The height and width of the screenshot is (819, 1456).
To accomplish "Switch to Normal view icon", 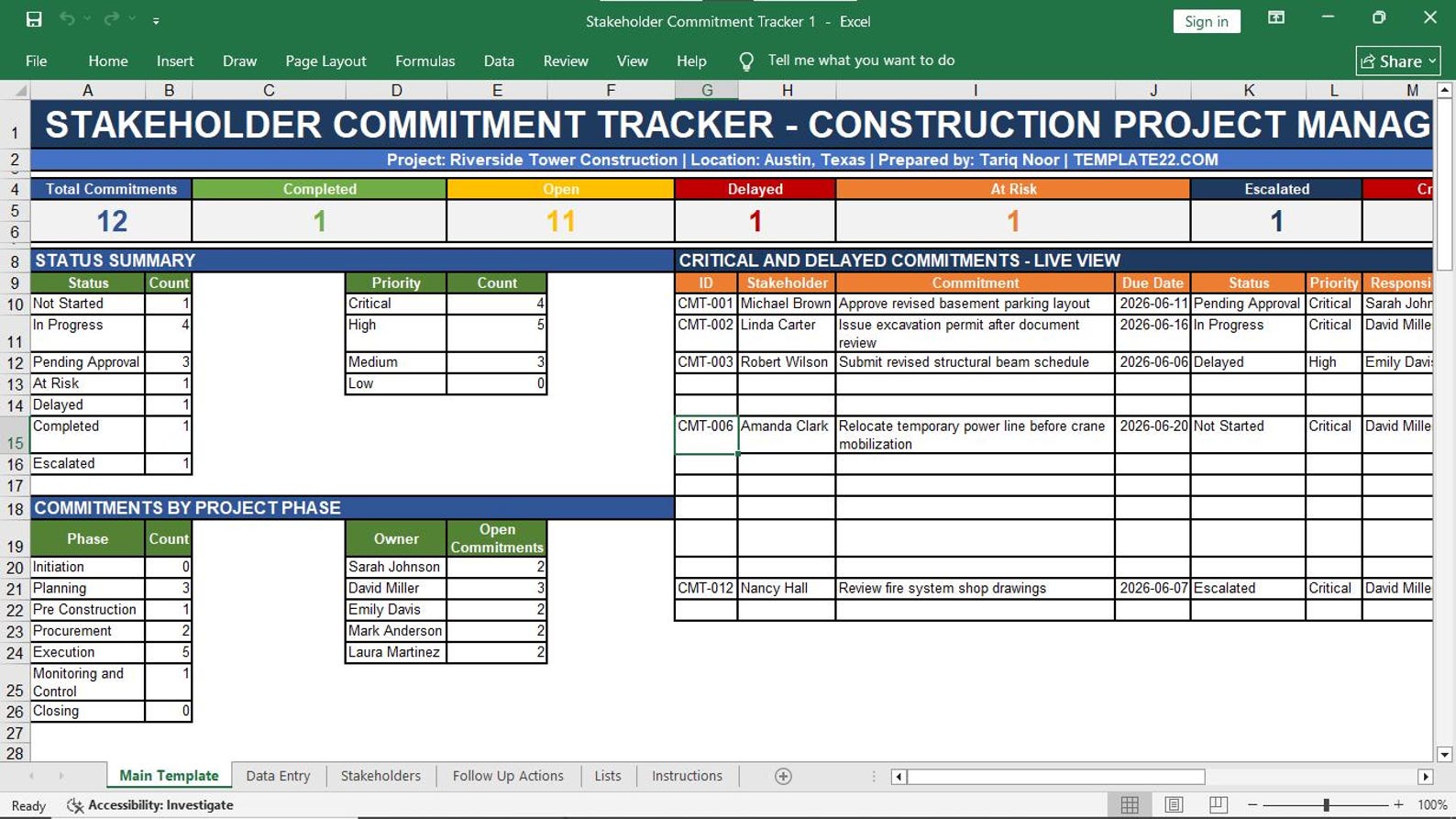I will (x=1130, y=804).
